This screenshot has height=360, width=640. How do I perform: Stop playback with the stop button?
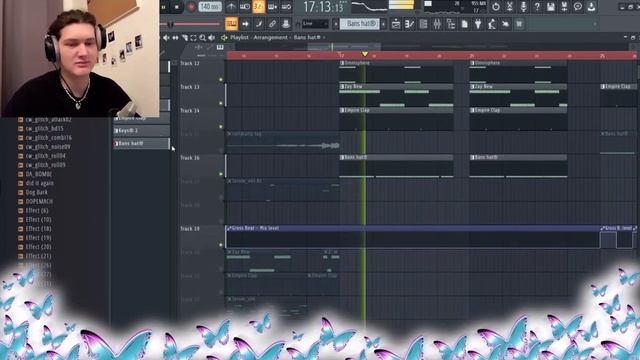[177, 7]
